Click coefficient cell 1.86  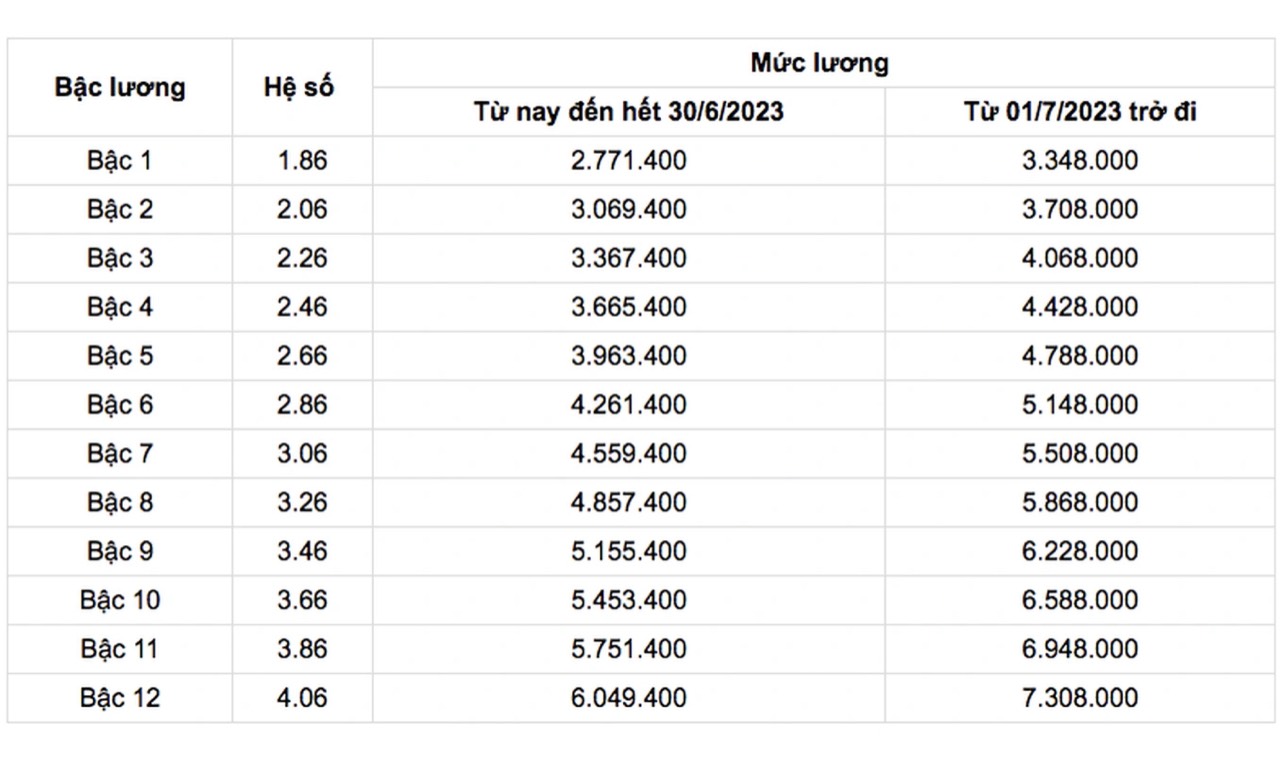point(302,160)
